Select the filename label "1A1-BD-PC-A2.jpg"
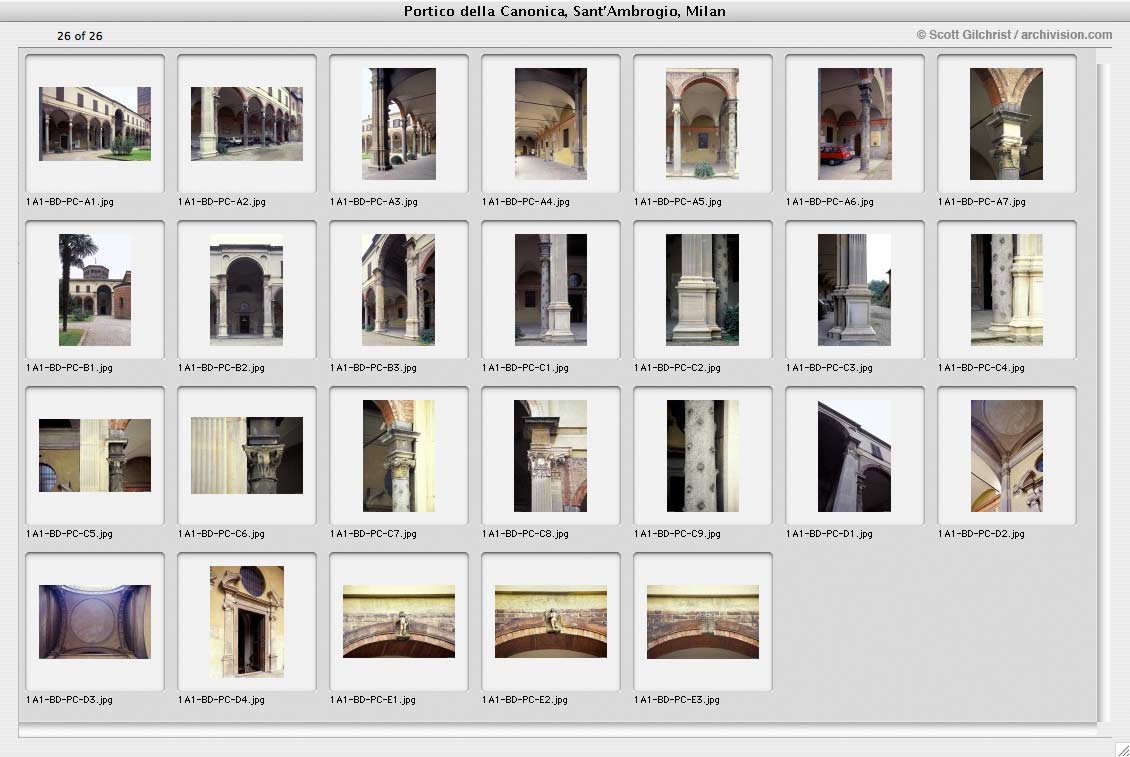Viewport: 1130px width, 757px height. [x=222, y=202]
